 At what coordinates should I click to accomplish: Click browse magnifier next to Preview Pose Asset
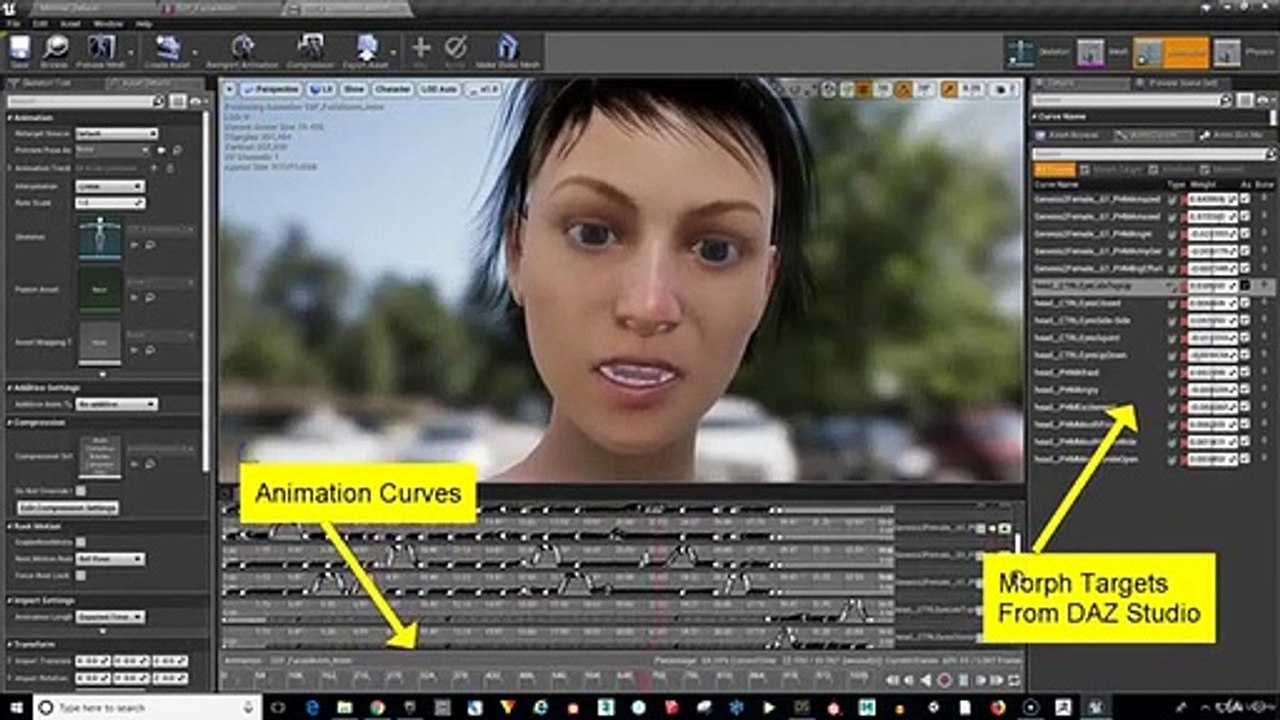[176, 150]
